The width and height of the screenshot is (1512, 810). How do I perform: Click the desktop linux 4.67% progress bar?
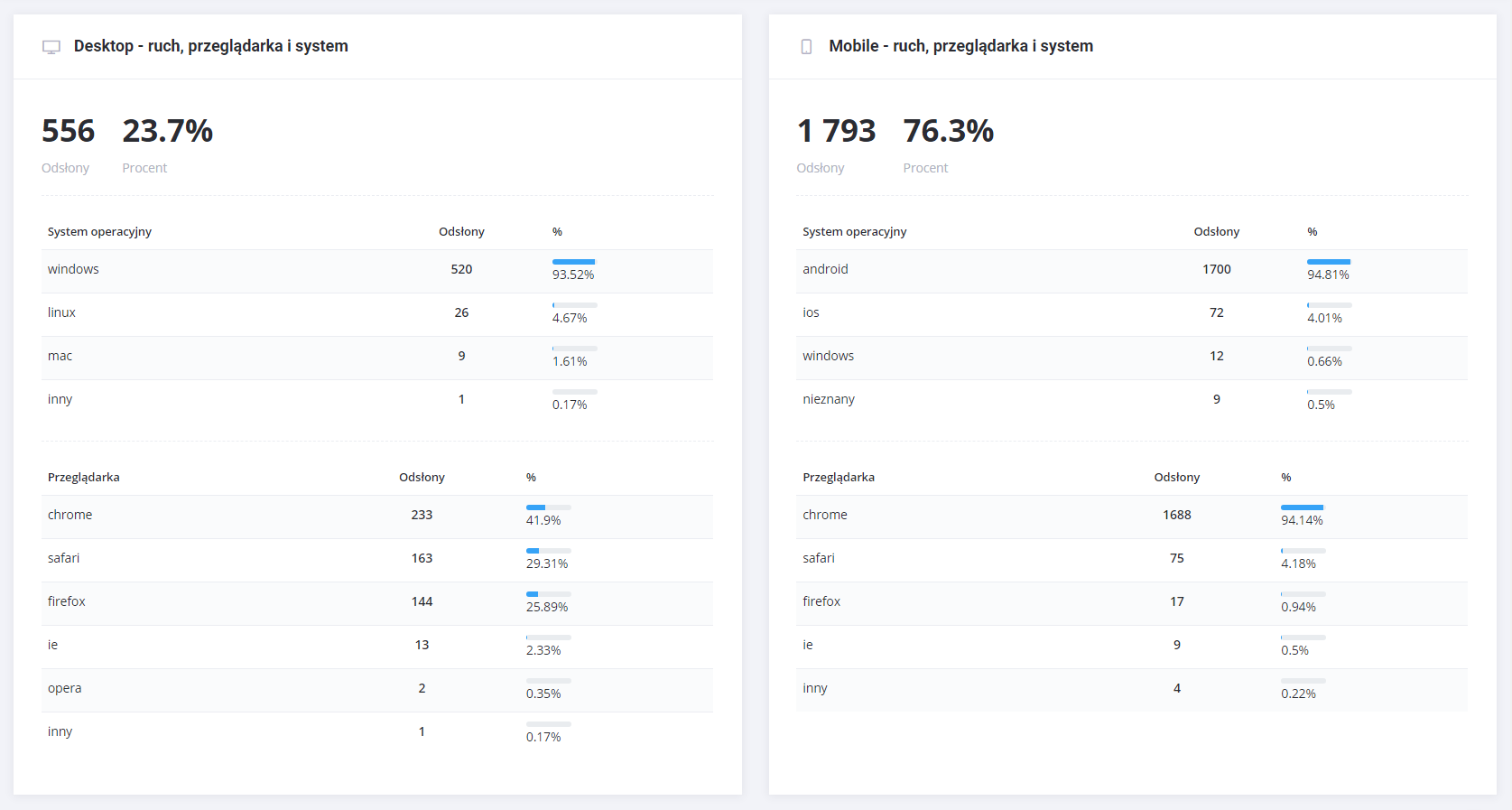tap(575, 305)
